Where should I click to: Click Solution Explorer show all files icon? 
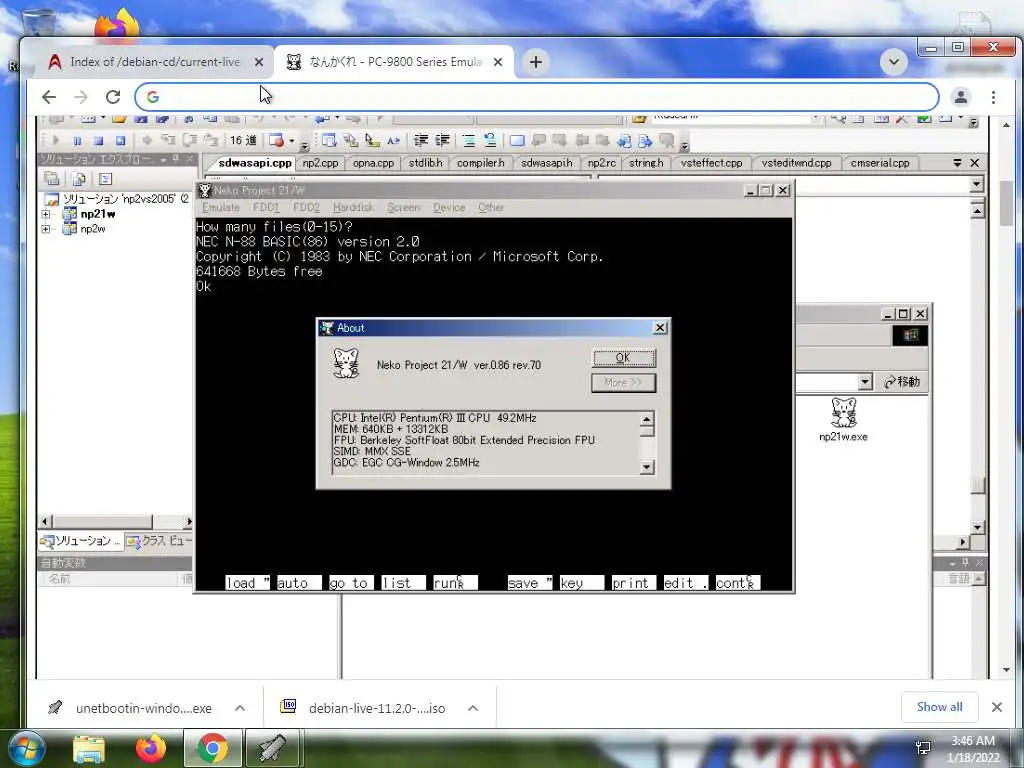79,178
